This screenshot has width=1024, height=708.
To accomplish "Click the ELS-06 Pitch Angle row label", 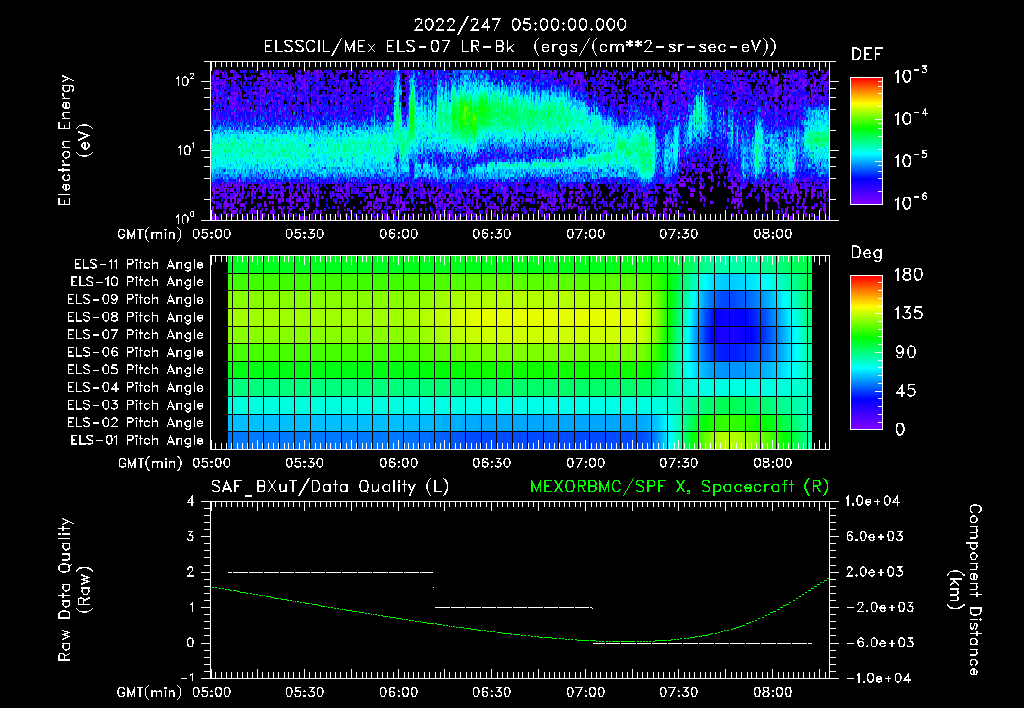I will tap(135, 352).
